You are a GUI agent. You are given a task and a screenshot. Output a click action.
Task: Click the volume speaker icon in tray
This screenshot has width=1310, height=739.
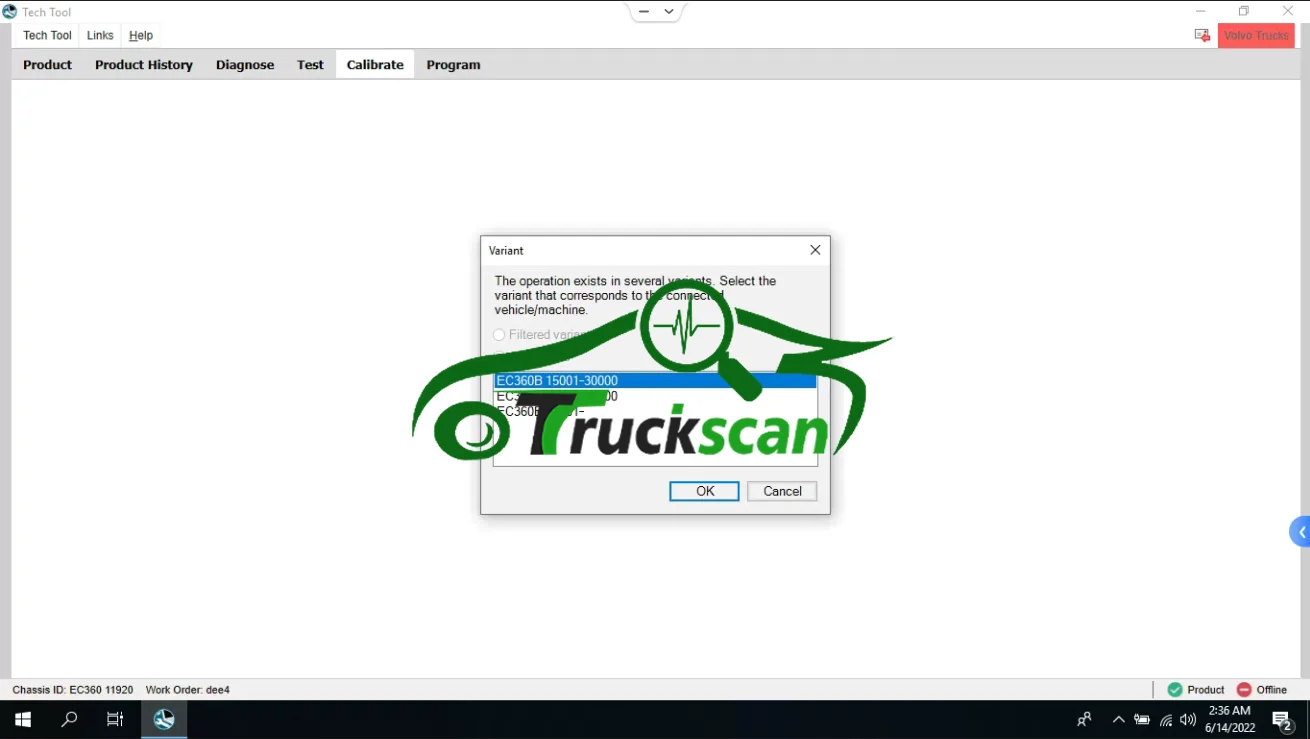(x=1188, y=719)
